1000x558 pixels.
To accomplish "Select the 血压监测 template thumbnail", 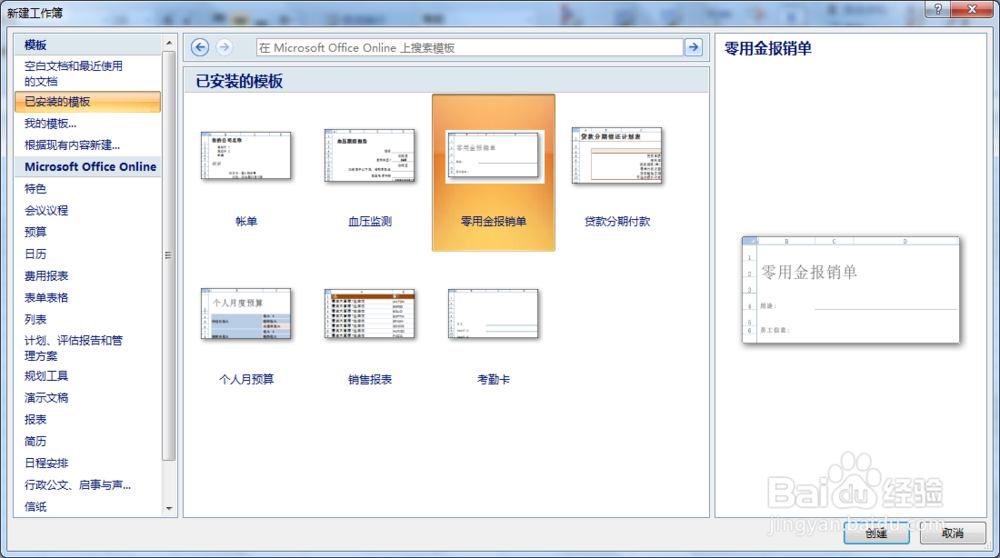I will point(369,156).
